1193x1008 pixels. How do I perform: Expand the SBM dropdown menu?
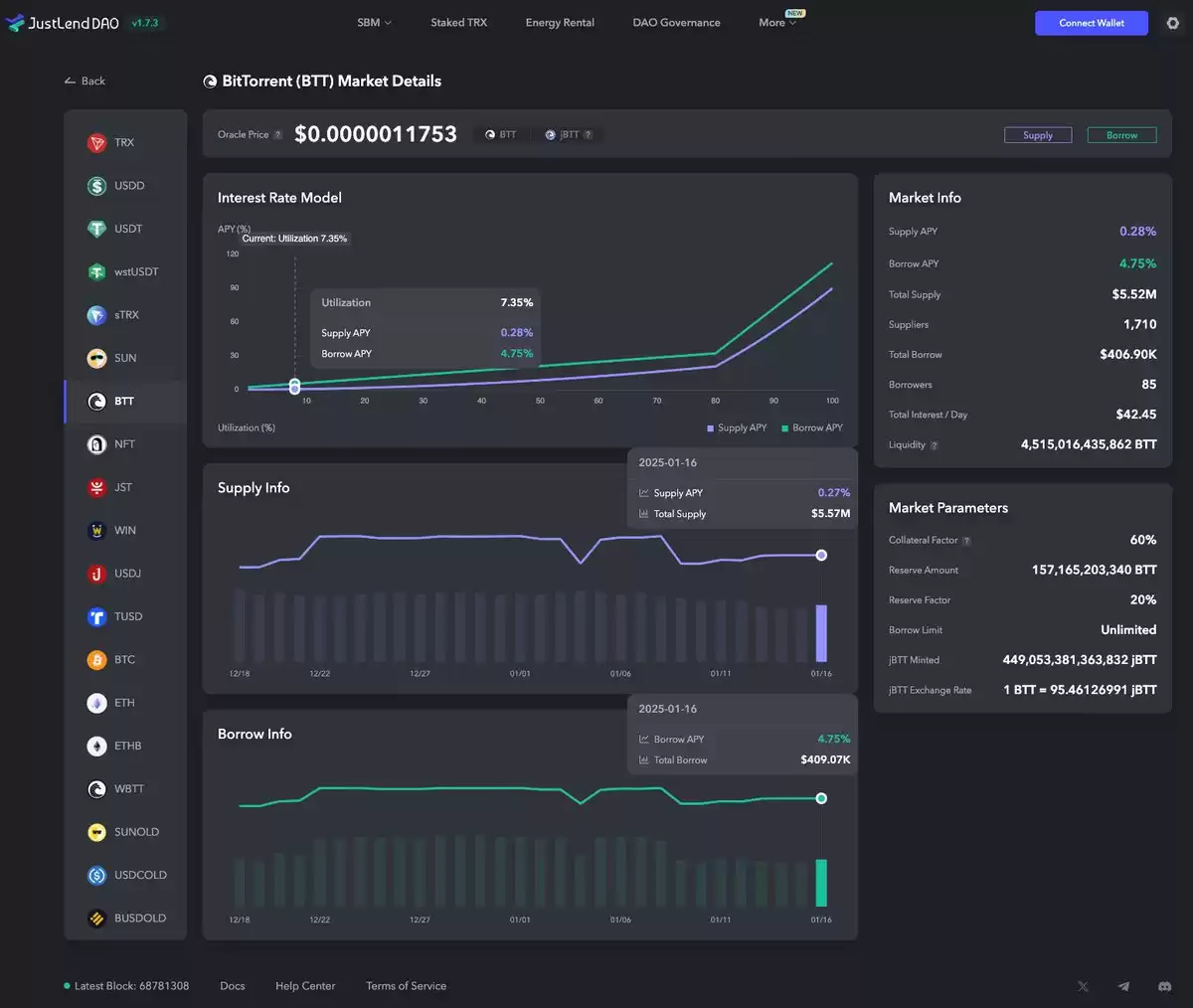pos(375,23)
